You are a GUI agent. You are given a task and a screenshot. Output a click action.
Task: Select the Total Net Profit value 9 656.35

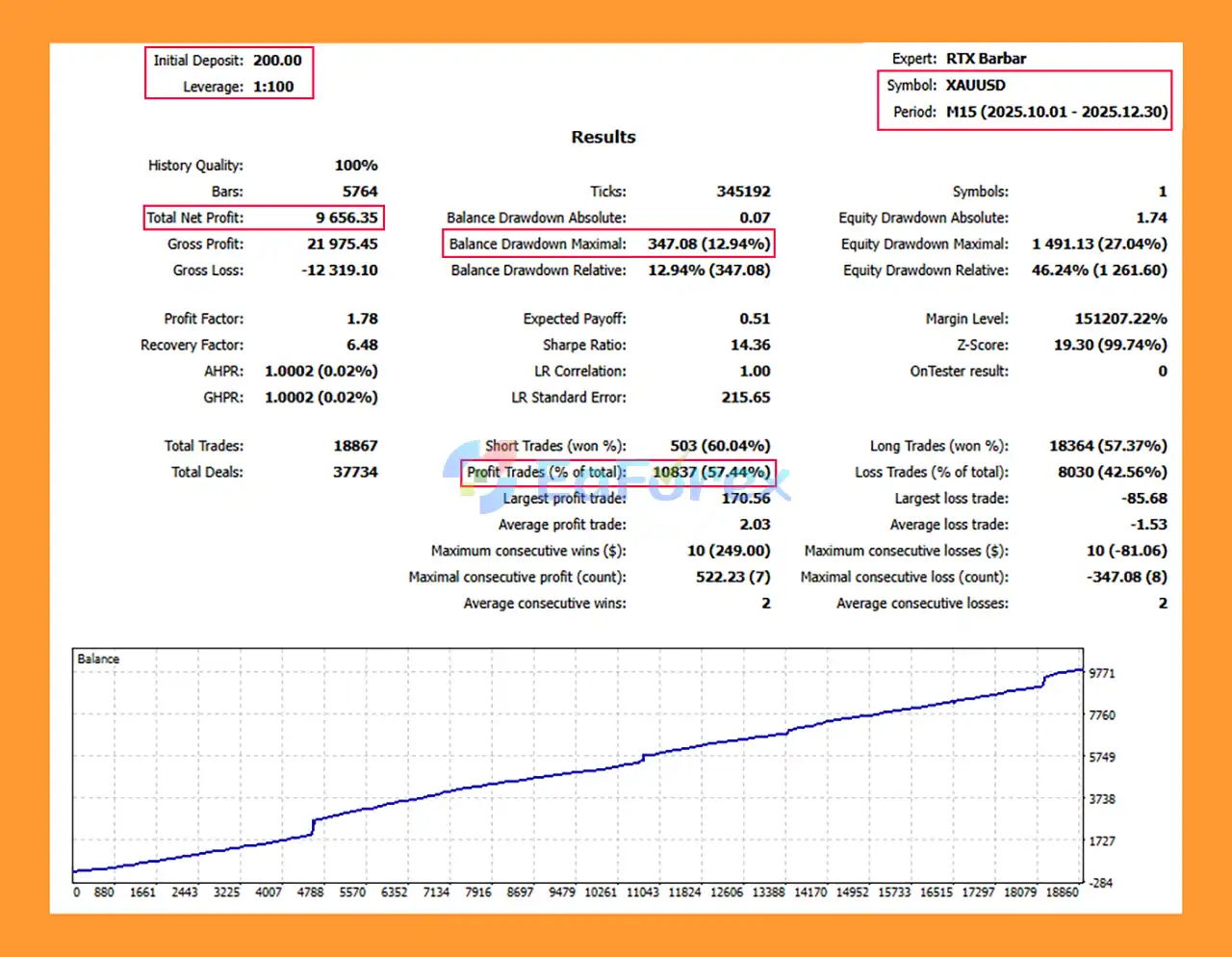click(346, 218)
